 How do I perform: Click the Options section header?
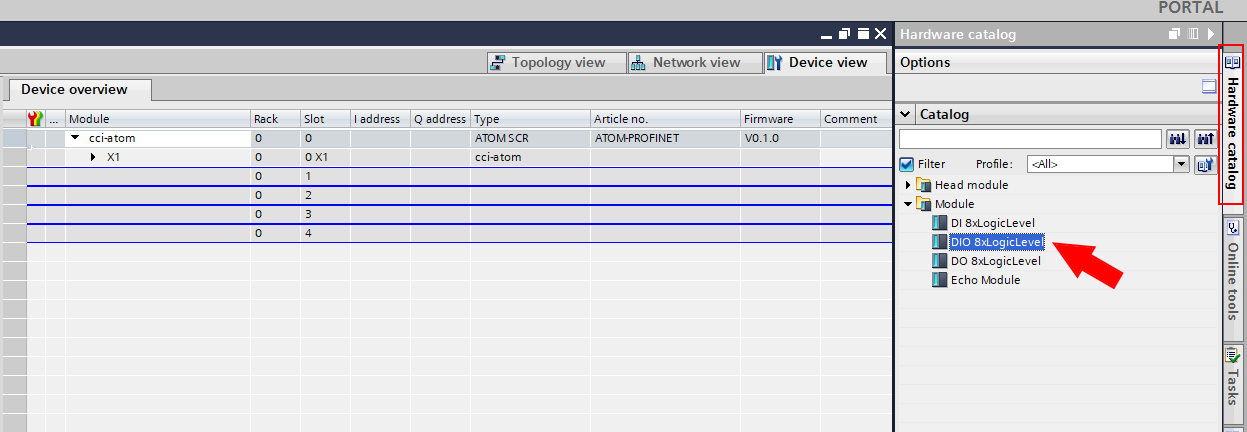[1056, 62]
